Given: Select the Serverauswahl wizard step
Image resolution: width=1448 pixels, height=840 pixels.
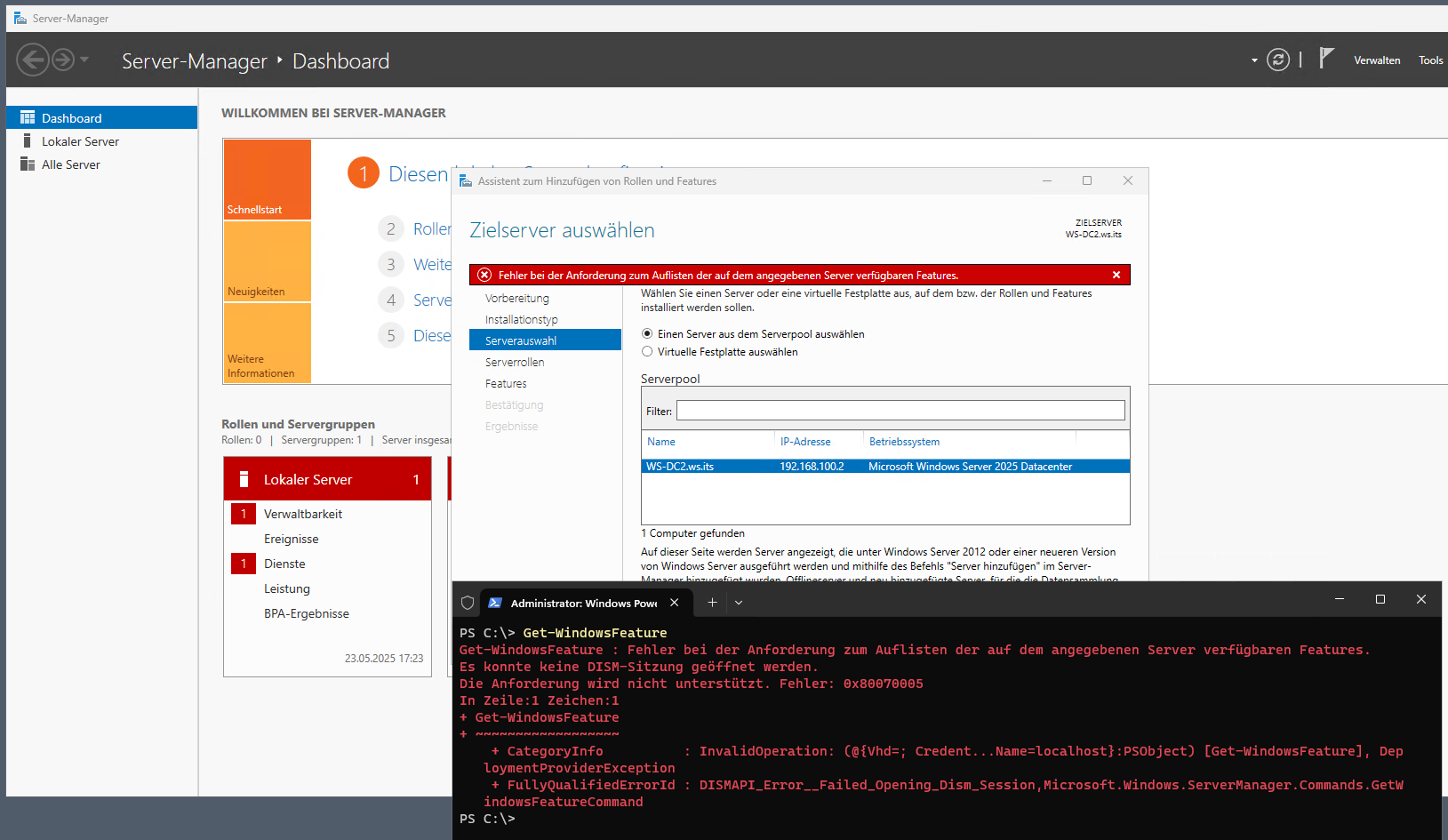Looking at the screenshot, I should tap(545, 340).
